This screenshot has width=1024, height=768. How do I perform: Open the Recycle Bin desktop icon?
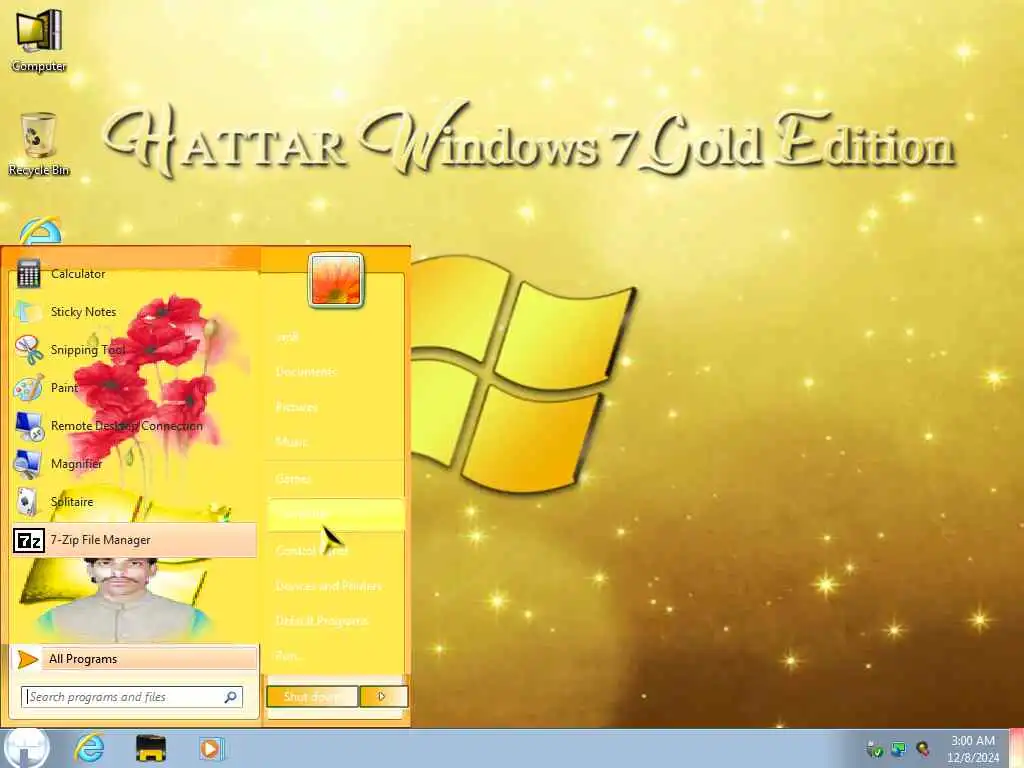click(39, 144)
